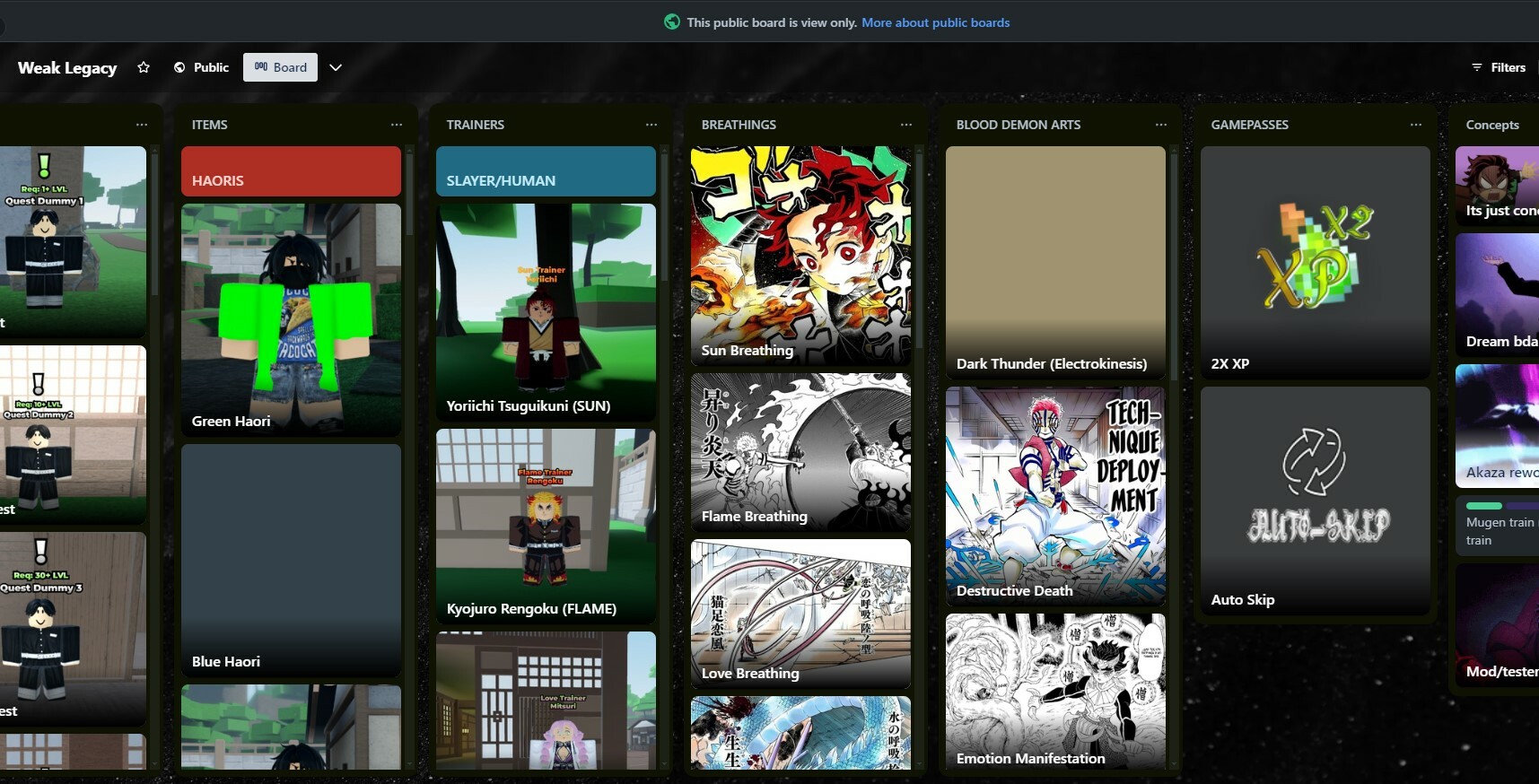Open the SLAYER/HUMAN blue card

pos(546,171)
